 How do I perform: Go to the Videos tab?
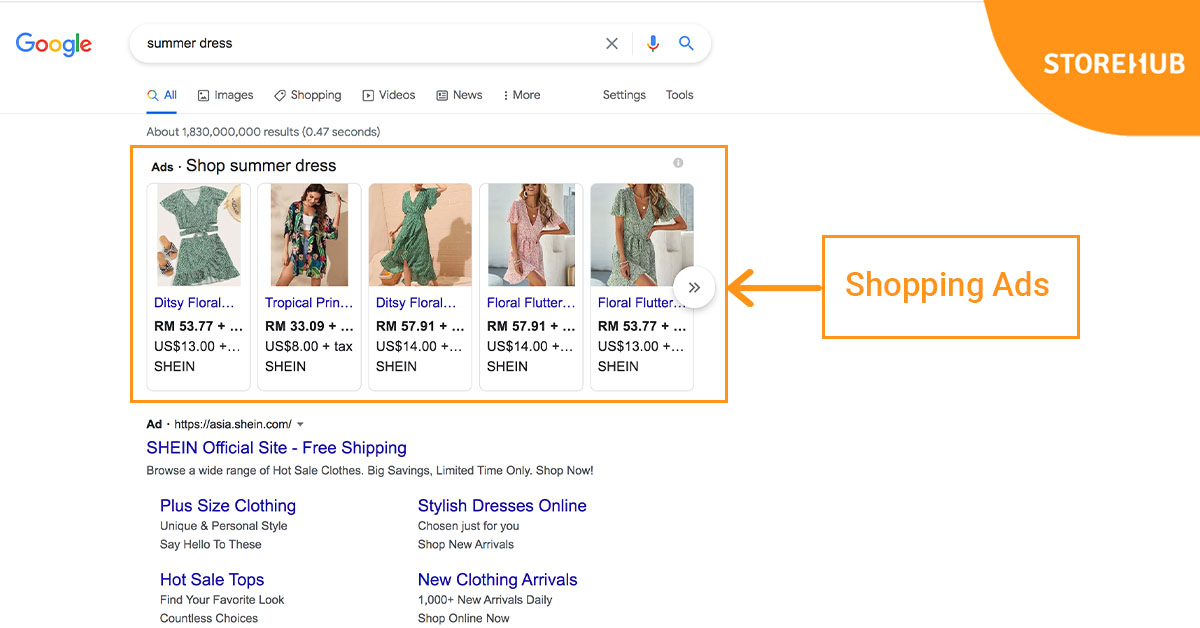389,95
